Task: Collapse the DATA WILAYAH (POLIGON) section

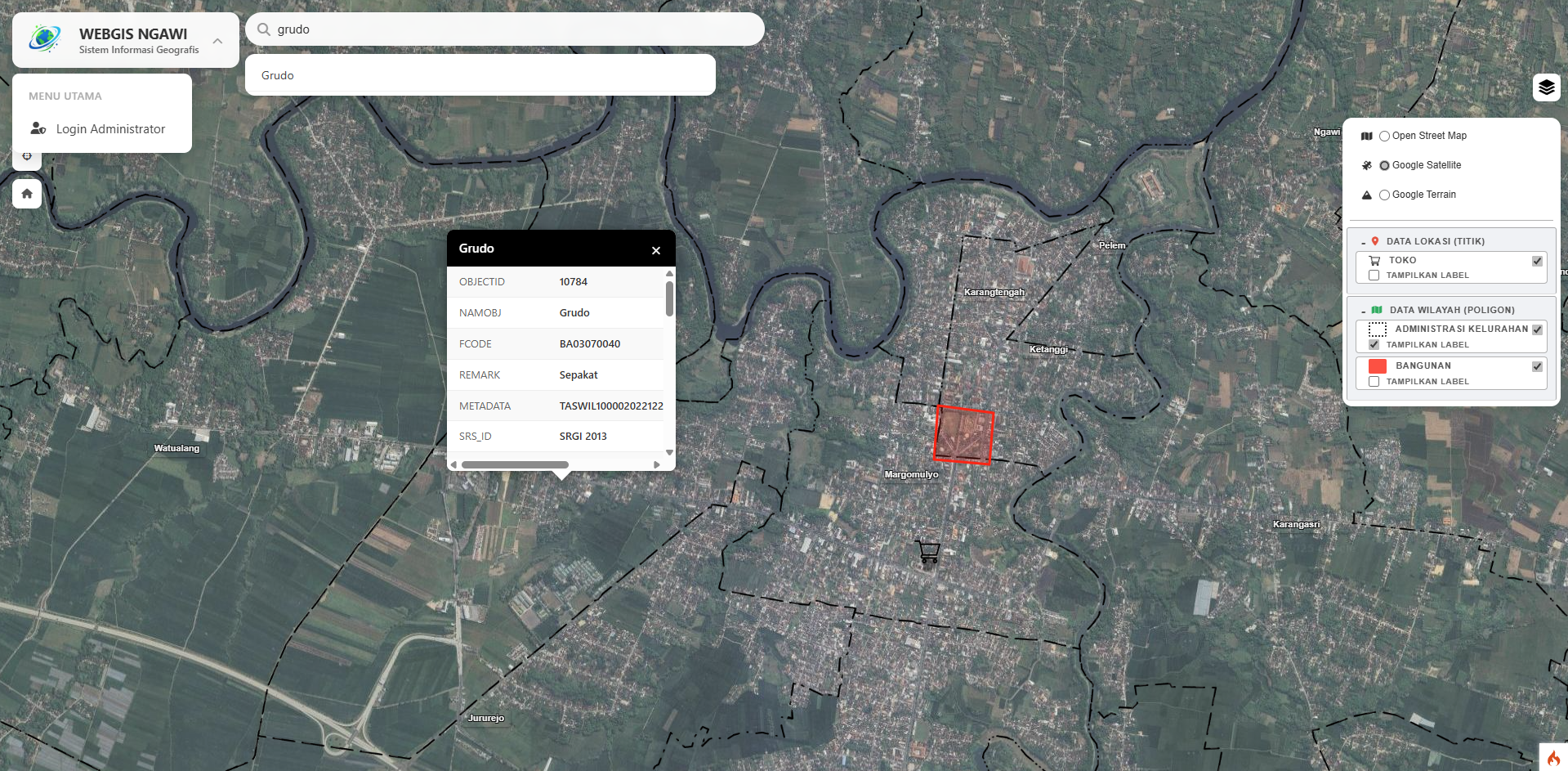Action: click(x=1363, y=309)
